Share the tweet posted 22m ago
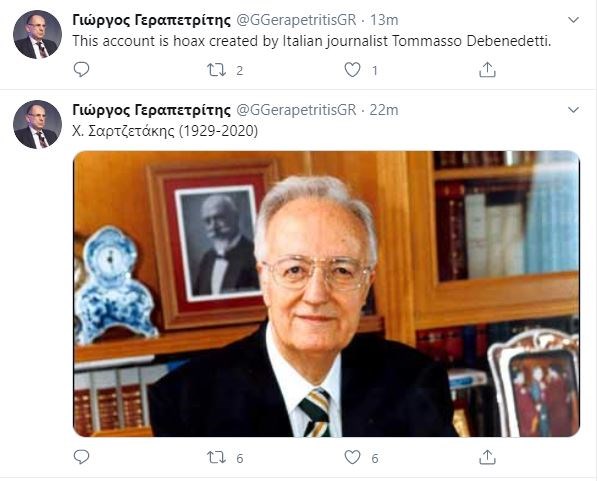The width and height of the screenshot is (598, 481). [487, 457]
